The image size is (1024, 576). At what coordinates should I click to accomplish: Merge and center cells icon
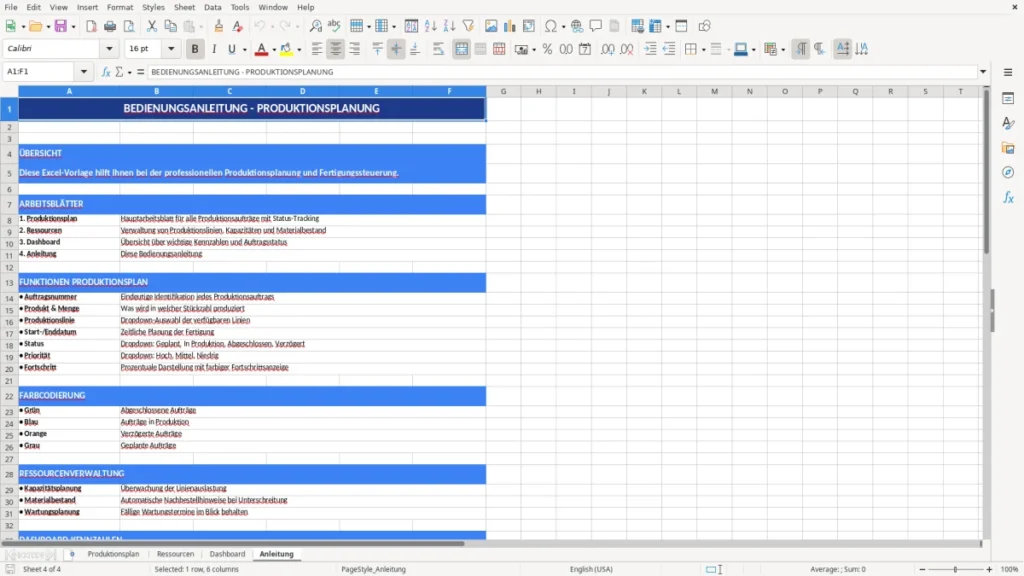[x=462, y=49]
